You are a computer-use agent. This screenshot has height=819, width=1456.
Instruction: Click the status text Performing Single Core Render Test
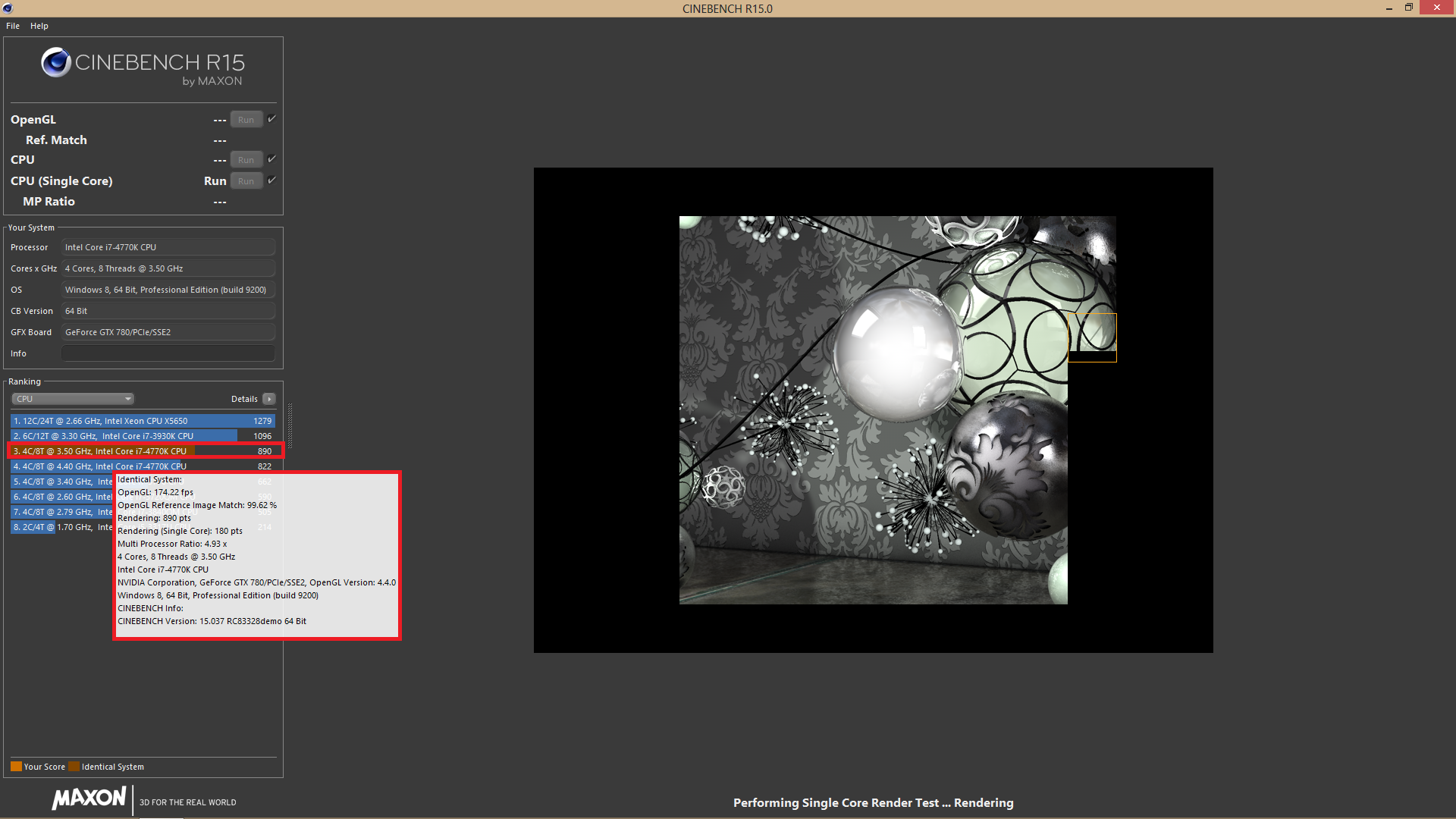coord(874,802)
